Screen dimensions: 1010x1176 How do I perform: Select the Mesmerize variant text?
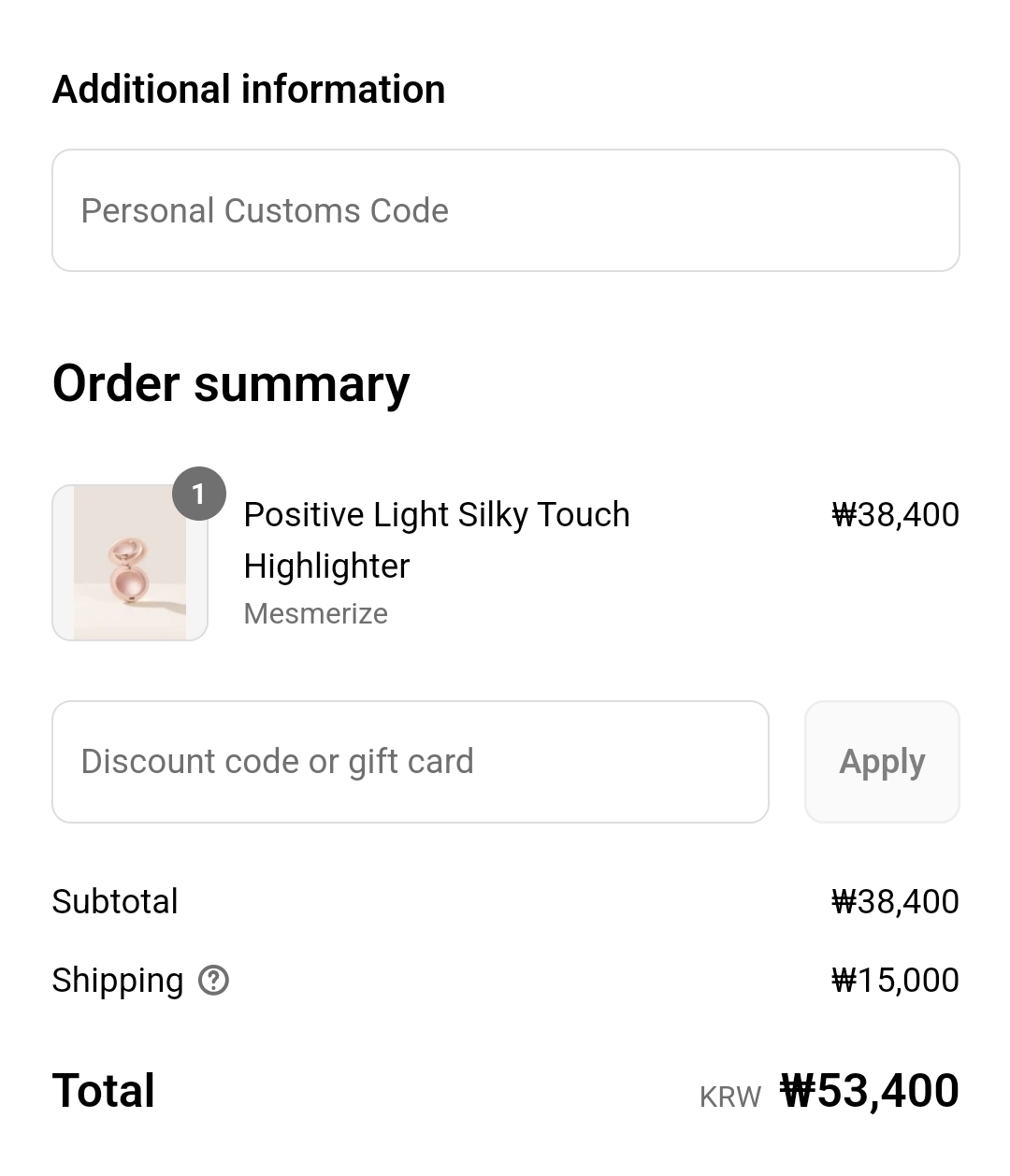(x=315, y=614)
